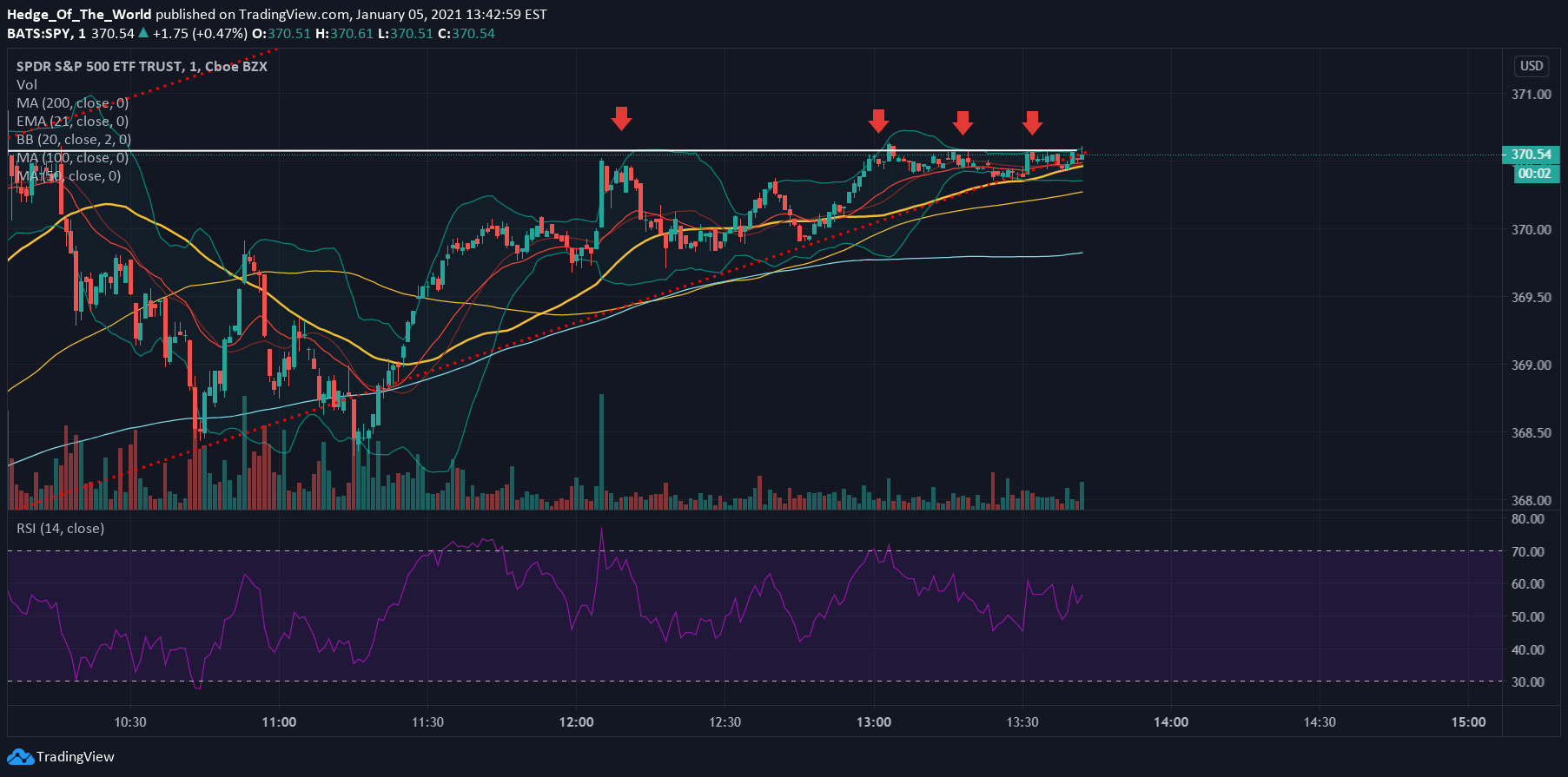Click the 13:00 time axis label
Viewport: 1568px width, 777px height.
click(874, 721)
